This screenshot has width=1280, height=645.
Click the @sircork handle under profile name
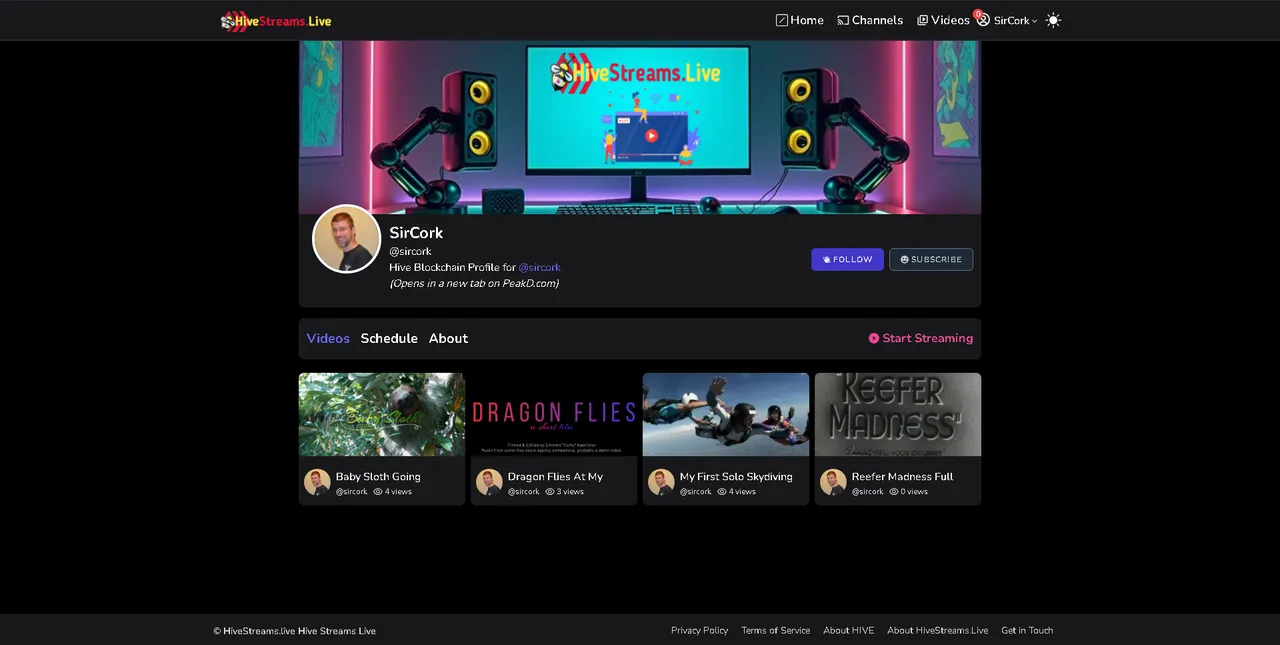tap(410, 251)
